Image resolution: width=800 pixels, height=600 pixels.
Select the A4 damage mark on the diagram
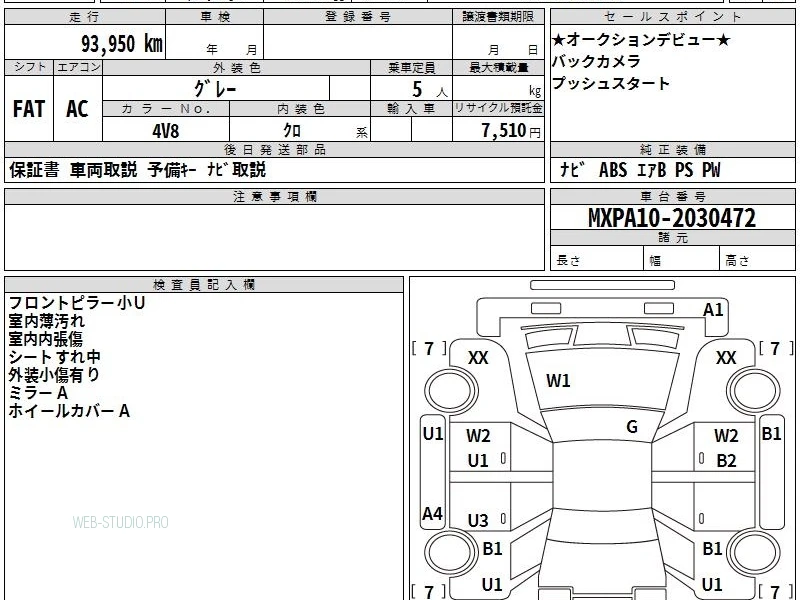click(x=432, y=513)
